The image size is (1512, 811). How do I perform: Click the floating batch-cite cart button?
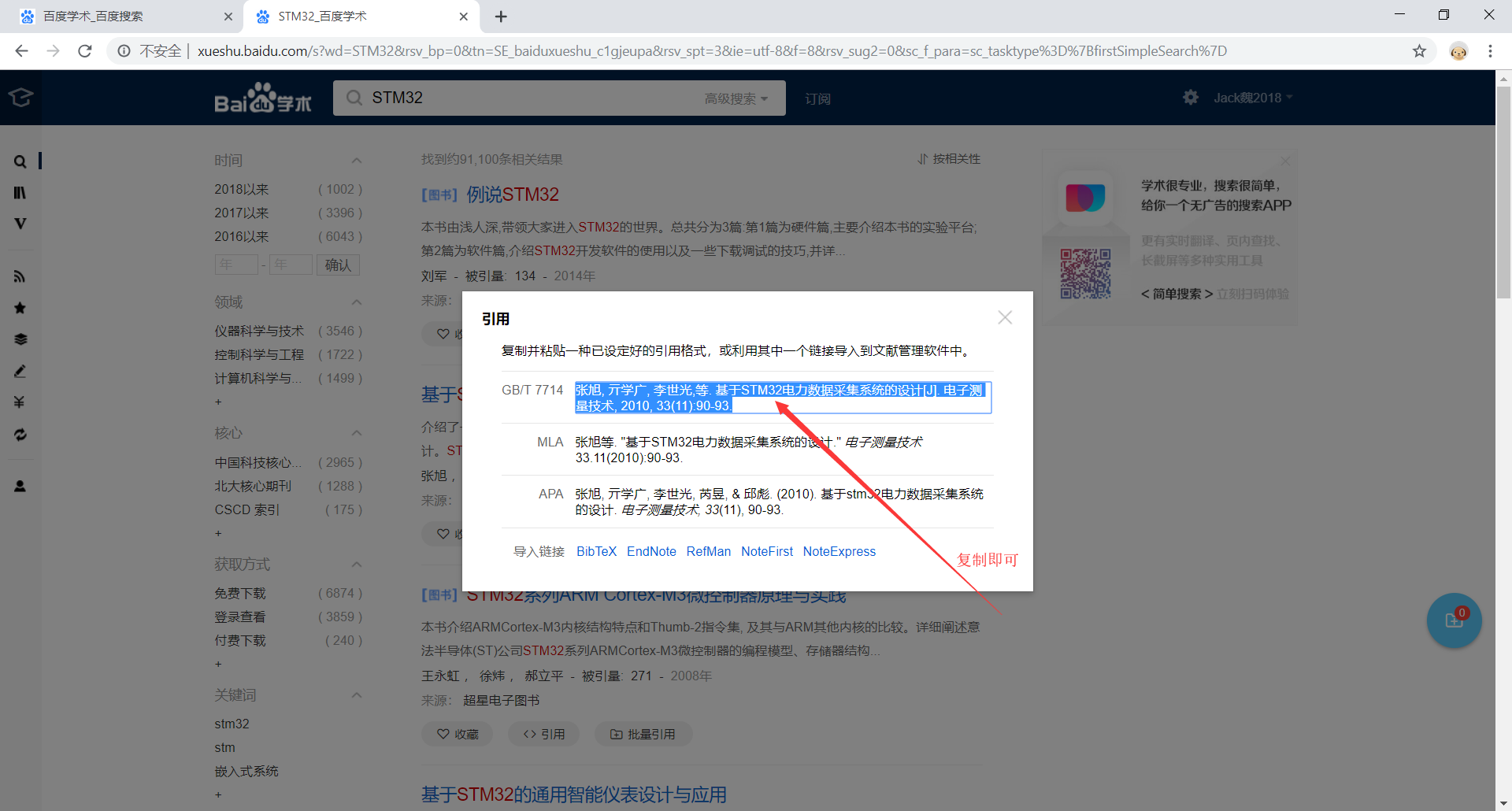[x=1454, y=620]
